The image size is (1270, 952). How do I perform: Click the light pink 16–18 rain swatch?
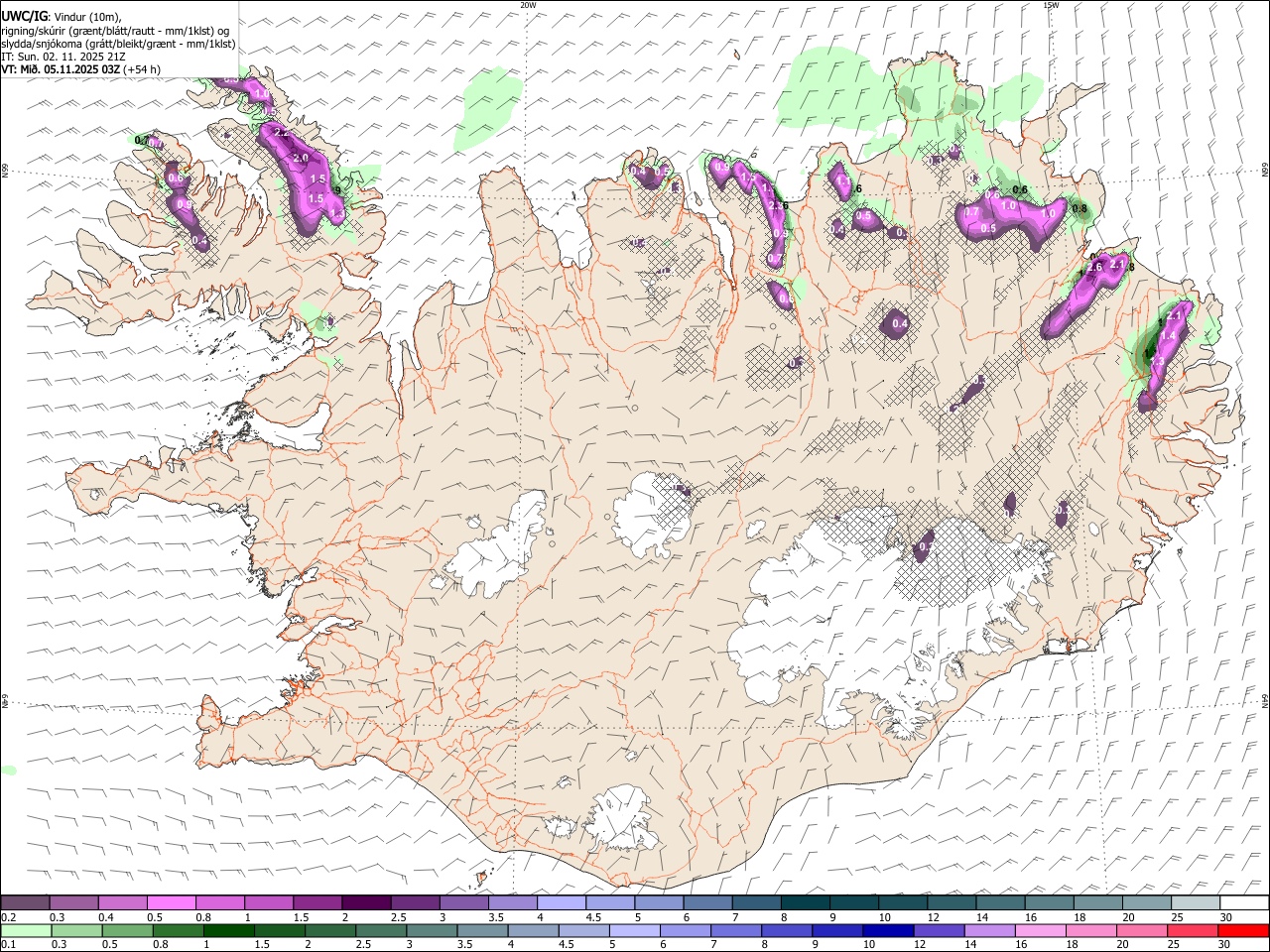pos(1040,930)
